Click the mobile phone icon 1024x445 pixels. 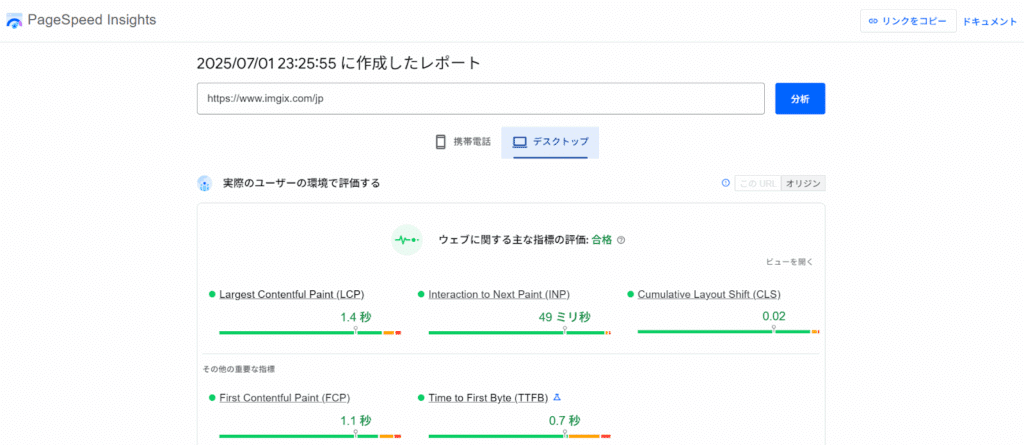click(x=440, y=142)
